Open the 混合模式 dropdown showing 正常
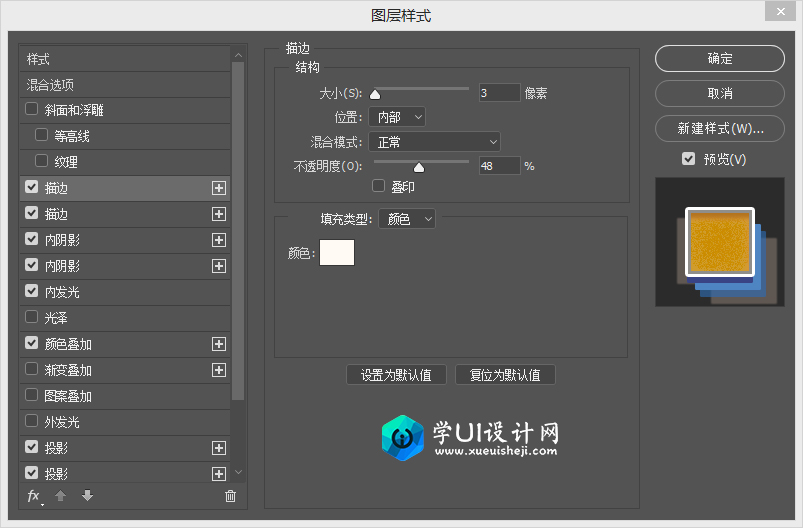Viewport: 803px width, 528px height. click(x=434, y=142)
